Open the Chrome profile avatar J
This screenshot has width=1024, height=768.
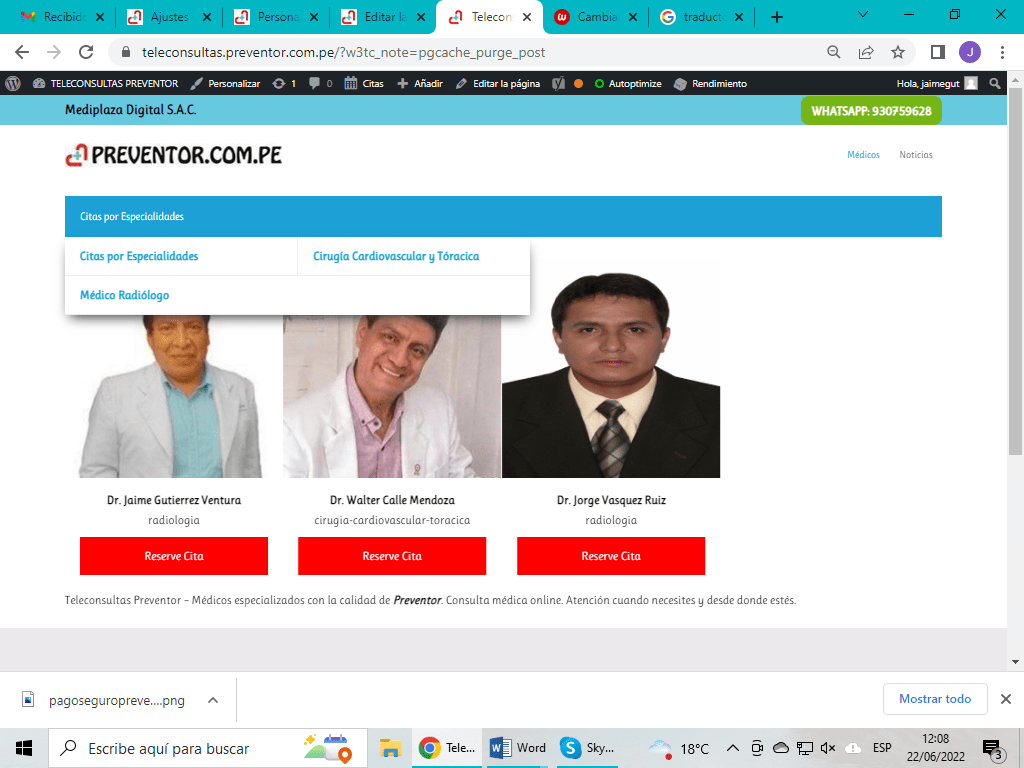point(970,52)
